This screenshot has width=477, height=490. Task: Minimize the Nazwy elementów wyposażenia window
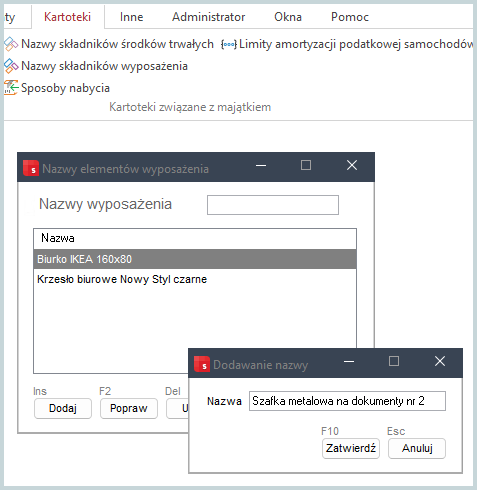pyautogui.click(x=261, y=165)
